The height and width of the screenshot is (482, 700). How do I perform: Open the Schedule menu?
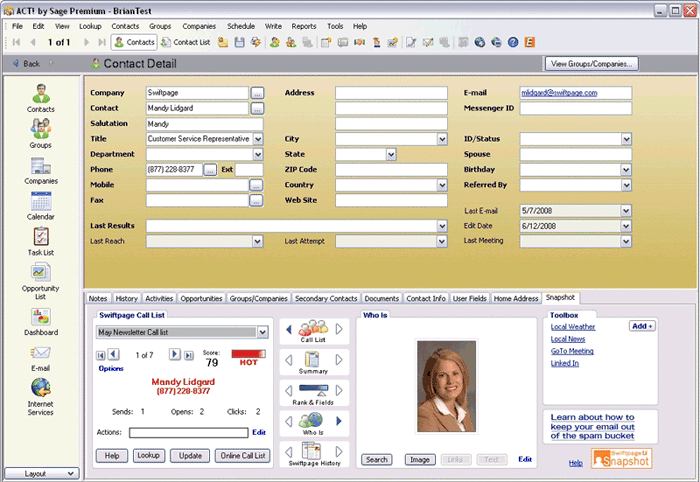tap(241, 26)
